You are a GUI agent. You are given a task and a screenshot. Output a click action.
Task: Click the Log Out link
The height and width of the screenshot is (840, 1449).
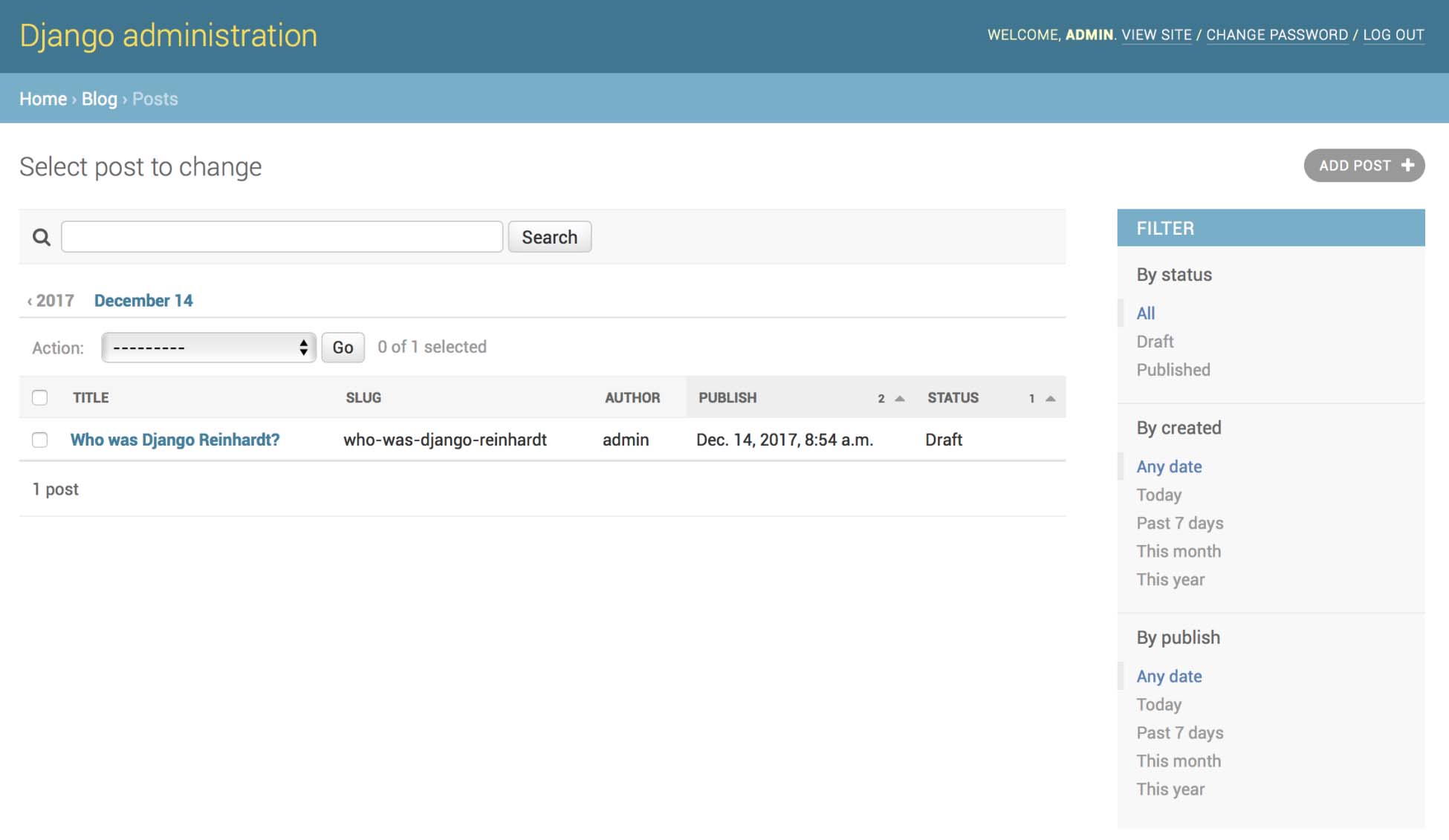point(1393,35)
